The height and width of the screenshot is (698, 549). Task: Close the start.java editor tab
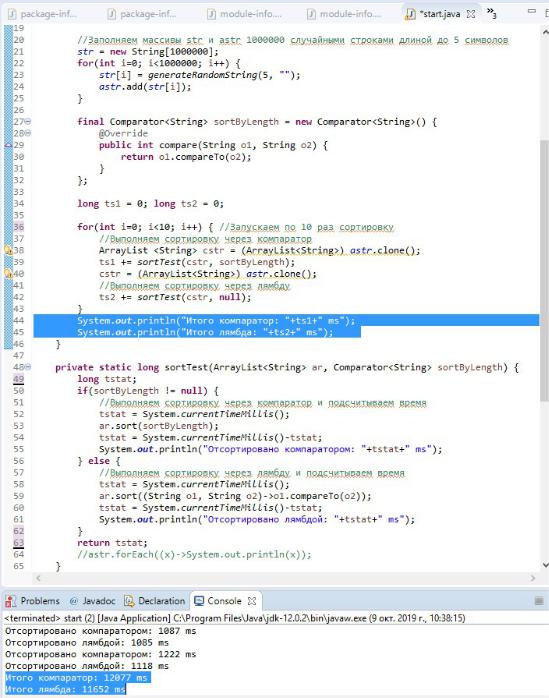(471, 14)
